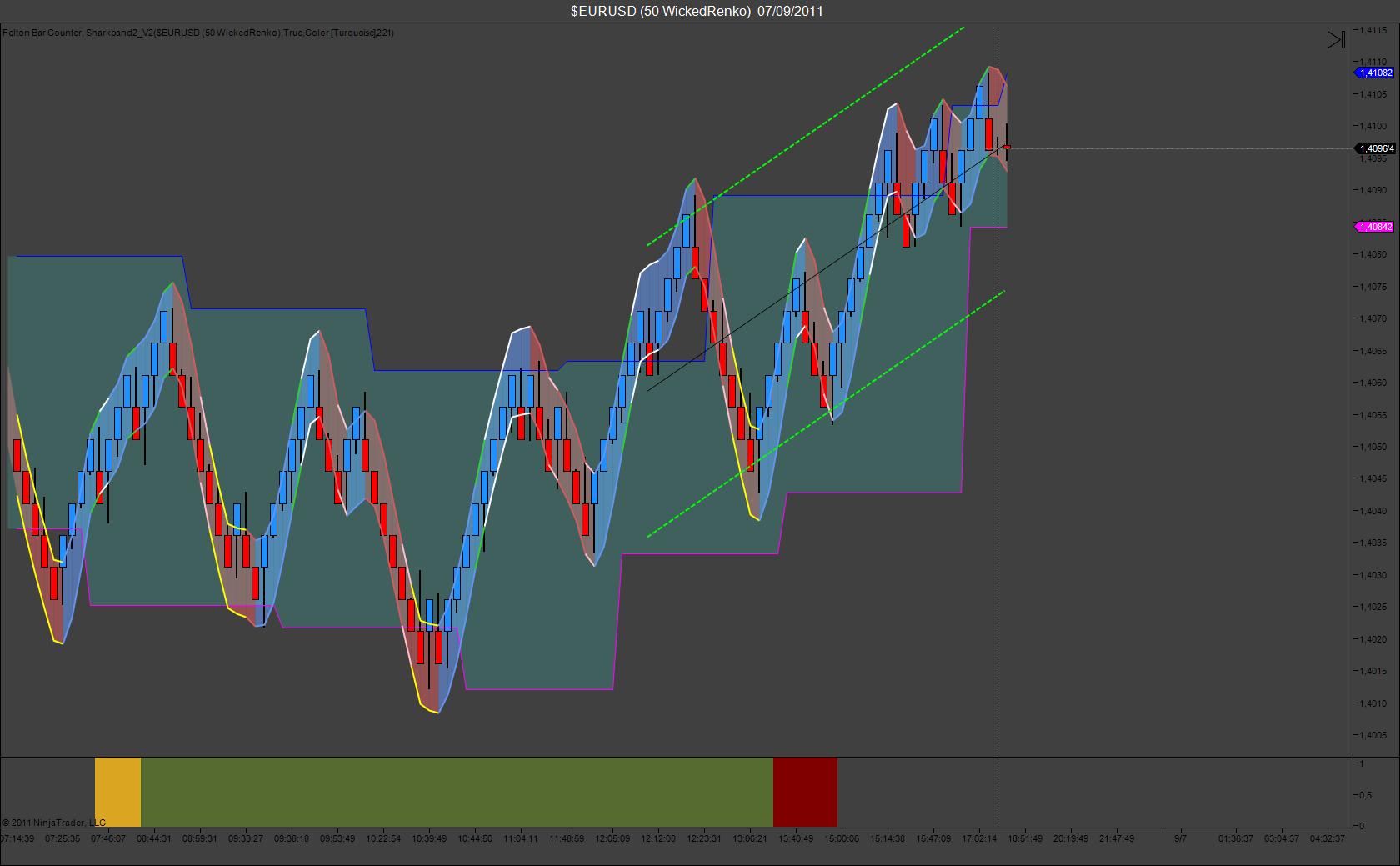Click the 9/7 date label on time axis

click(x=1180, y=838)
